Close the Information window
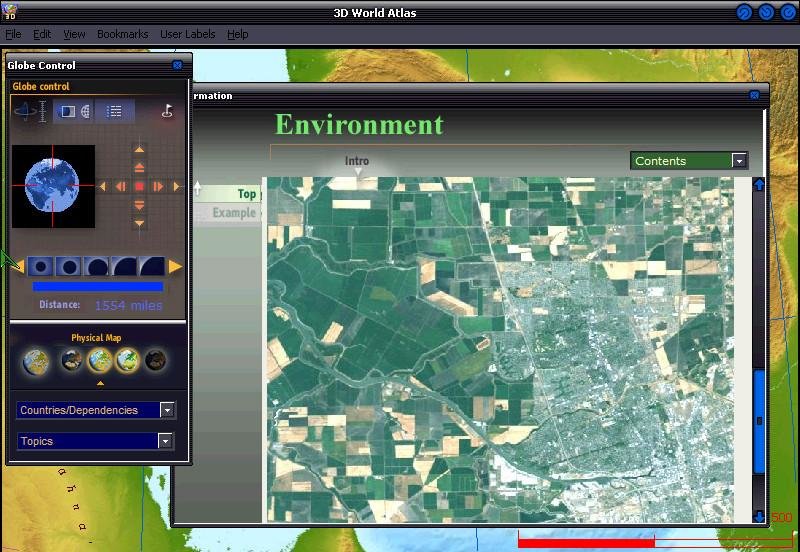The image size is (800, 552). [x=755, y=95]
